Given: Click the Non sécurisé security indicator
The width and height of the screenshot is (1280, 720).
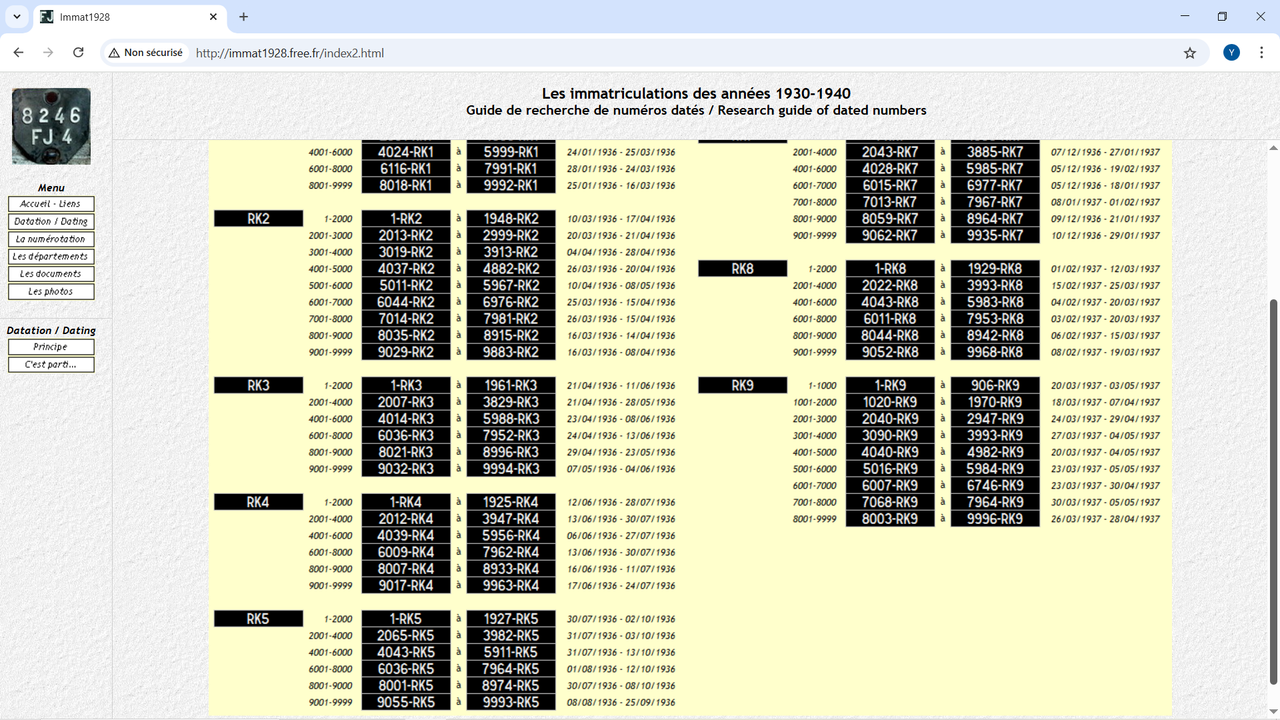Looking at the screenshot, I should (146, 53).
